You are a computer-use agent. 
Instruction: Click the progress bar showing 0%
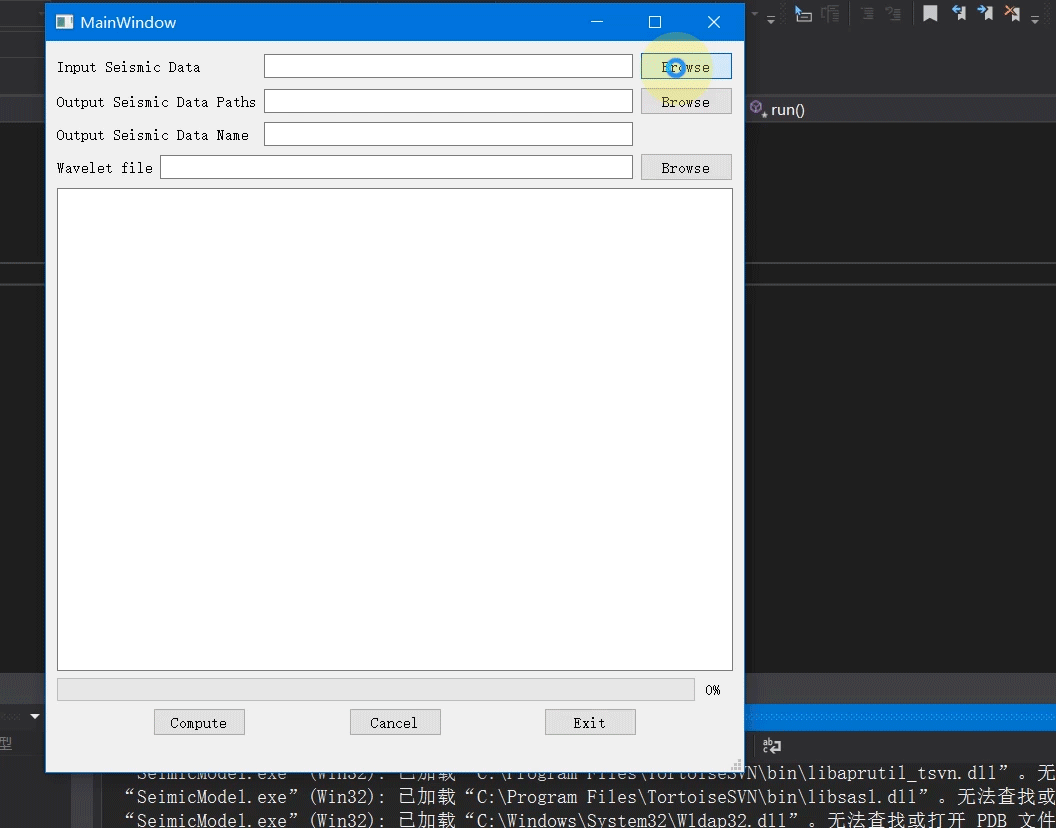[x=376, y=689]
